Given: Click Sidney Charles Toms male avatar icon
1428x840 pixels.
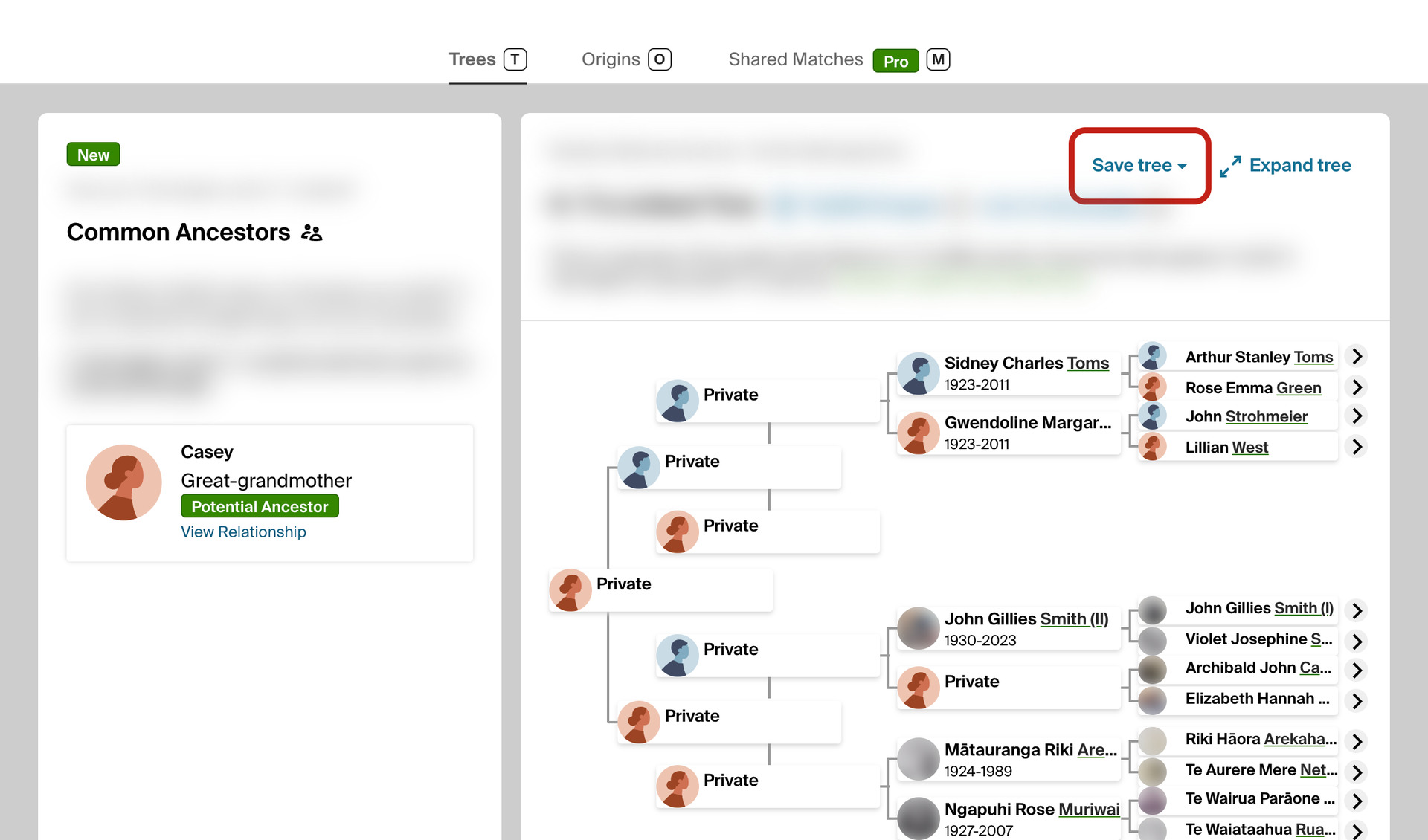Looking at the screenshot, I should (x=919, y=373).
